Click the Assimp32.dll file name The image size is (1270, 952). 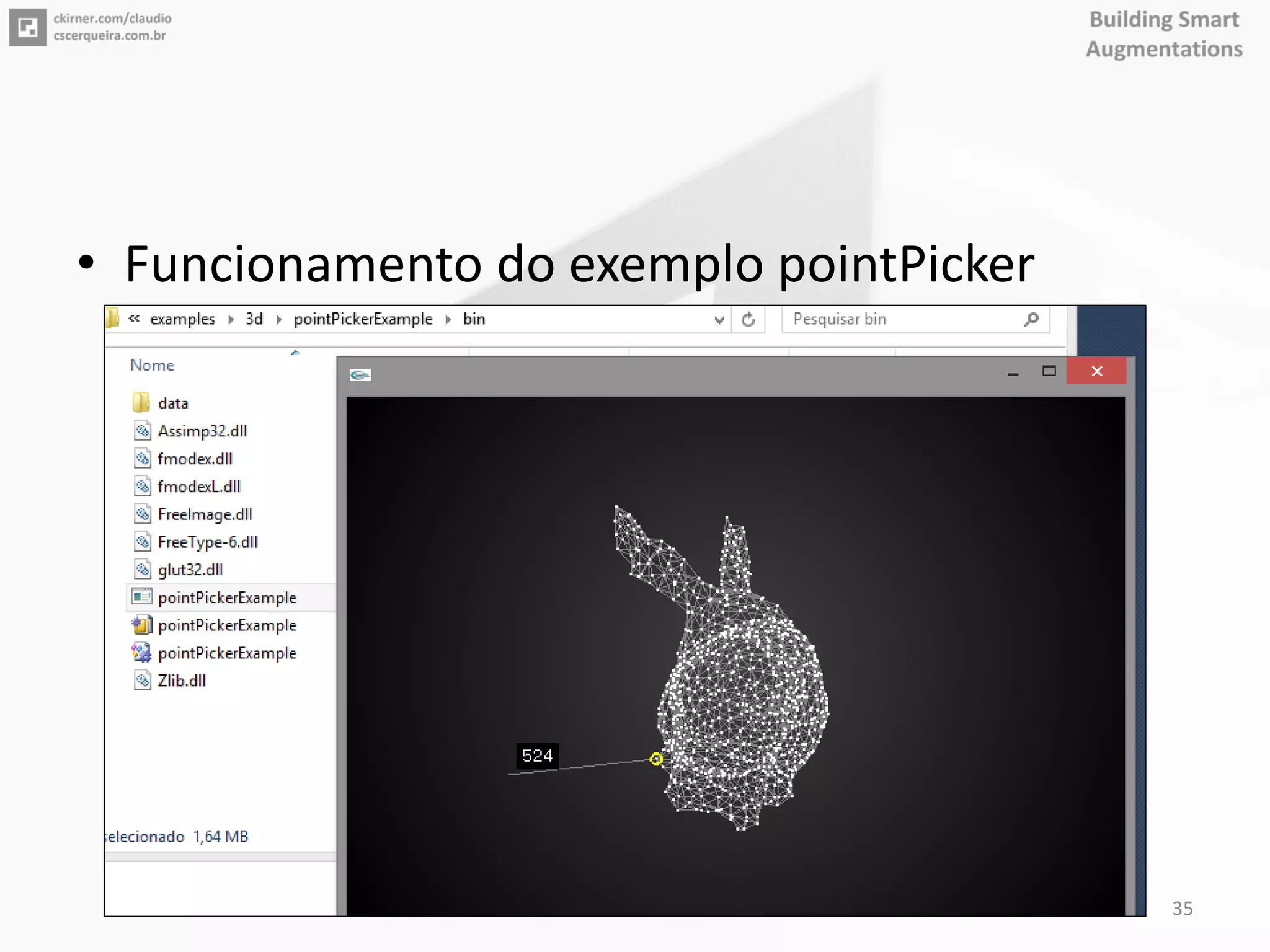click(203, 431)
